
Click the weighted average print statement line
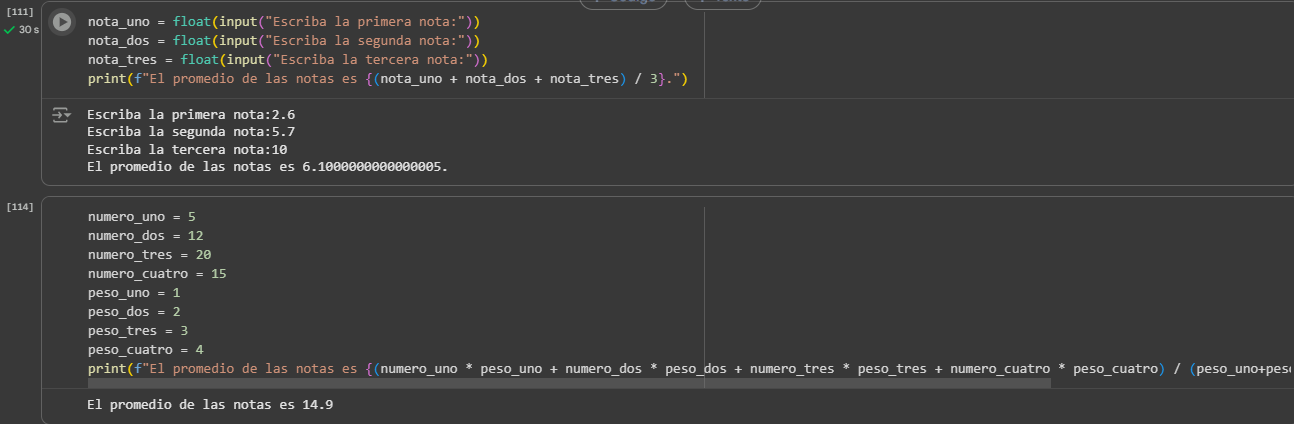(x=690, y=369)
